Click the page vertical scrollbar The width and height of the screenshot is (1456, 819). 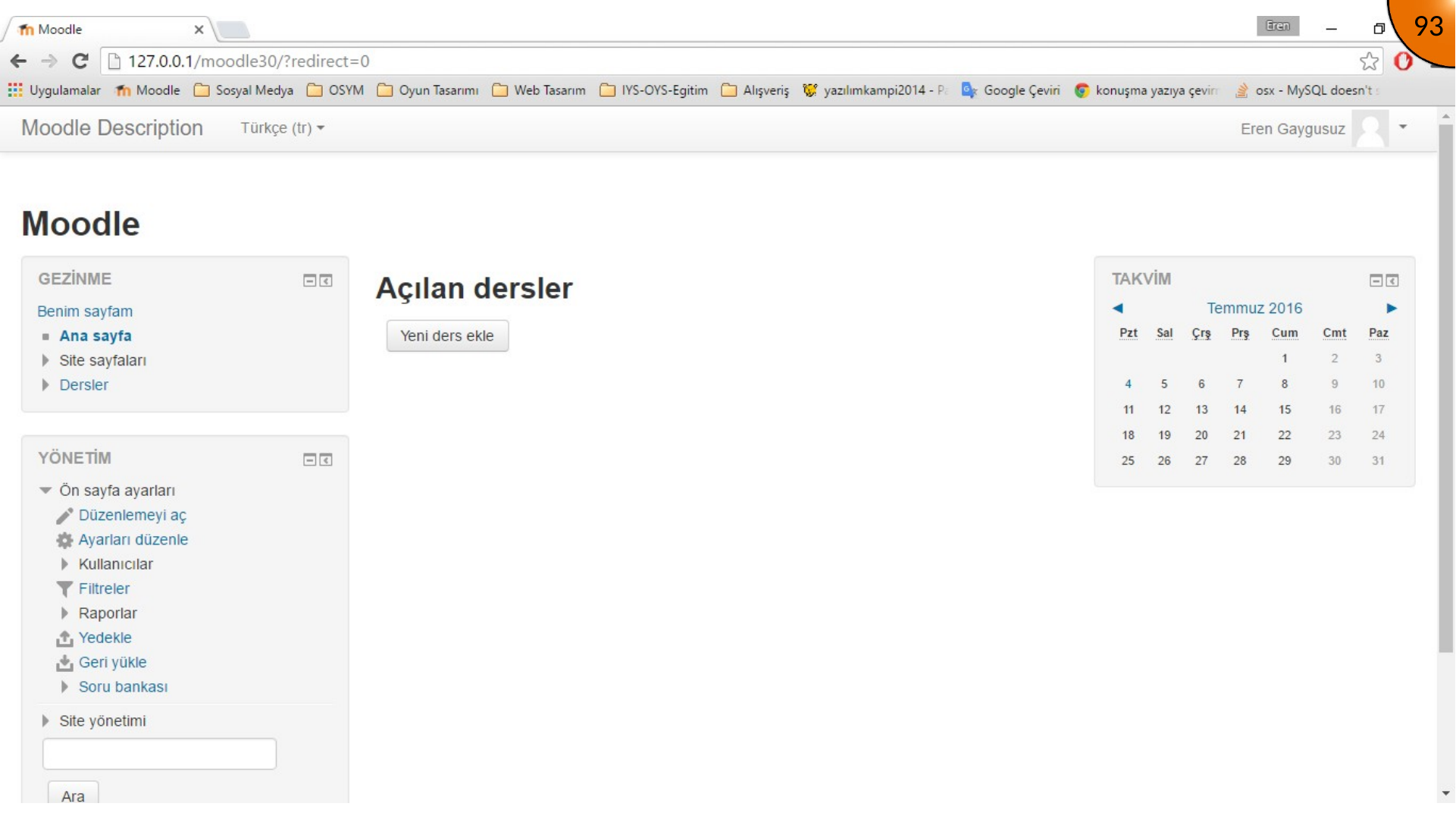coord(1445,387)
